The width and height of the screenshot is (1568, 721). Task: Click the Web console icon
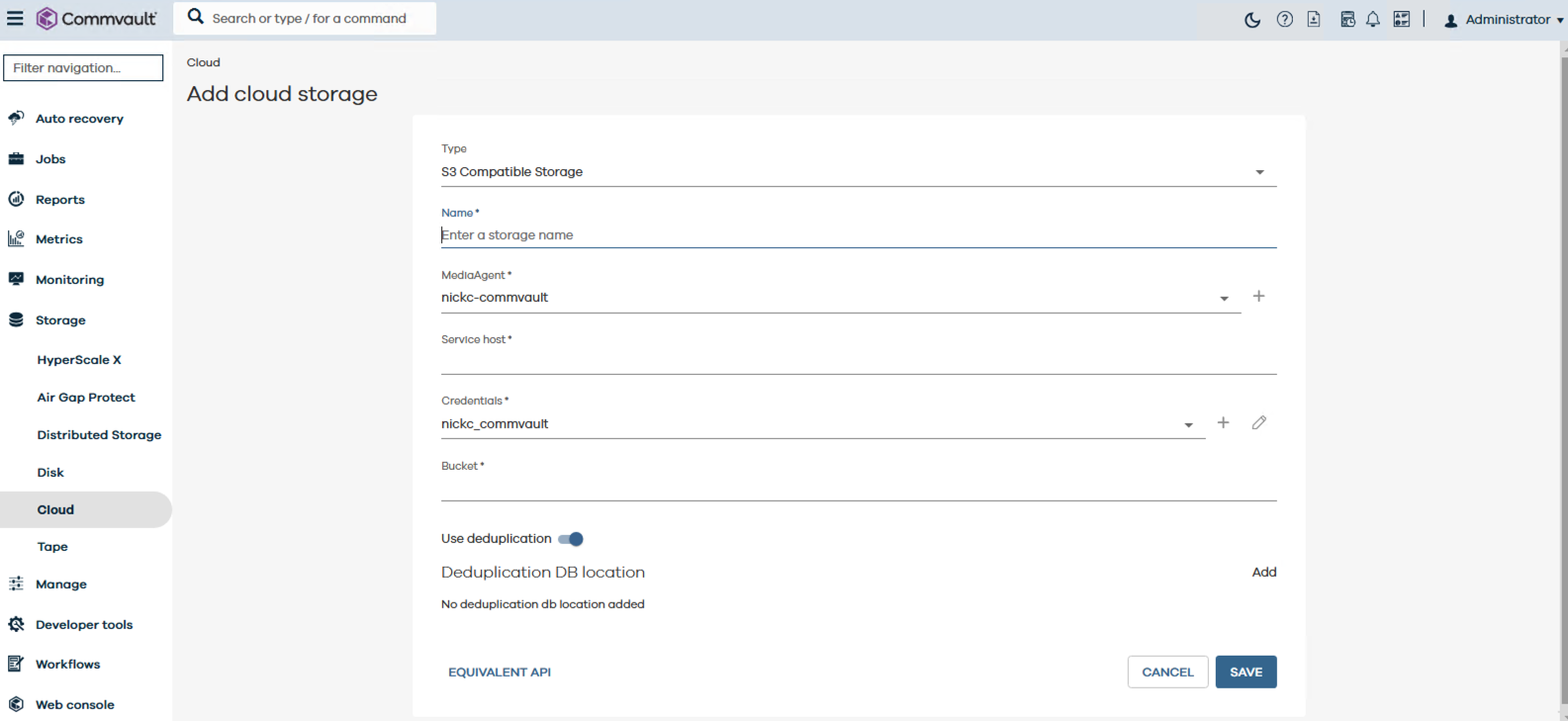point(16,704)
